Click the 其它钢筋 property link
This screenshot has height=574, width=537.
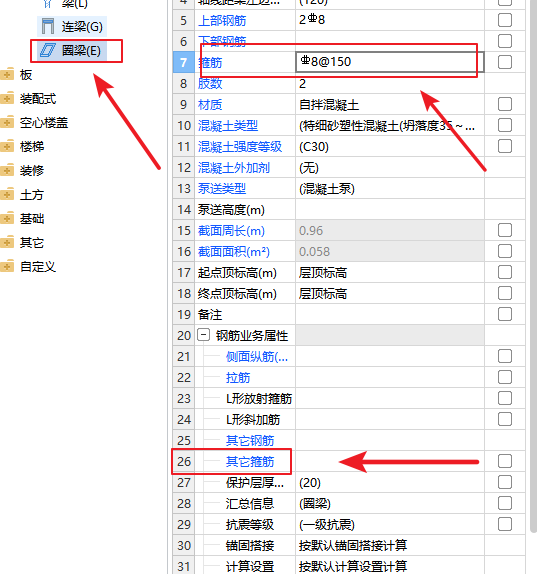[x=250, y=440]
